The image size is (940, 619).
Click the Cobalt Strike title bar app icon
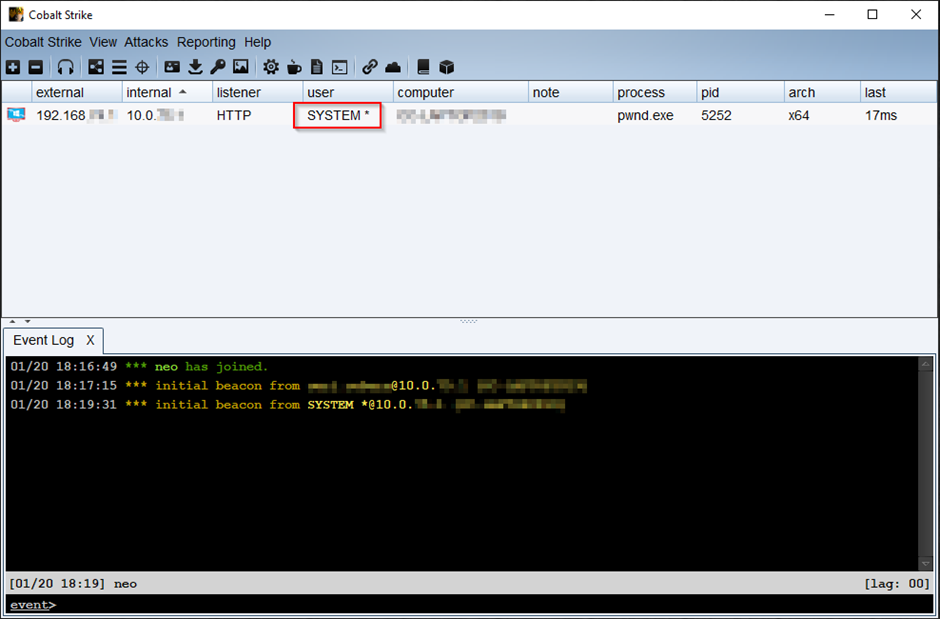[x=16, y=14]
